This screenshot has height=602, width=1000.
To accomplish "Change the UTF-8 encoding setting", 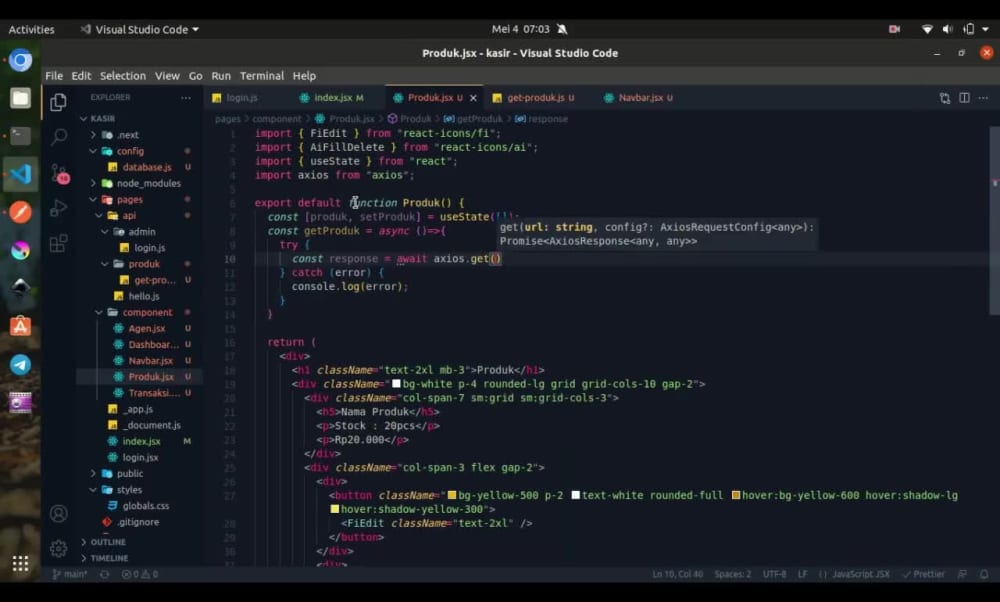I will click(x=774, y=574).
